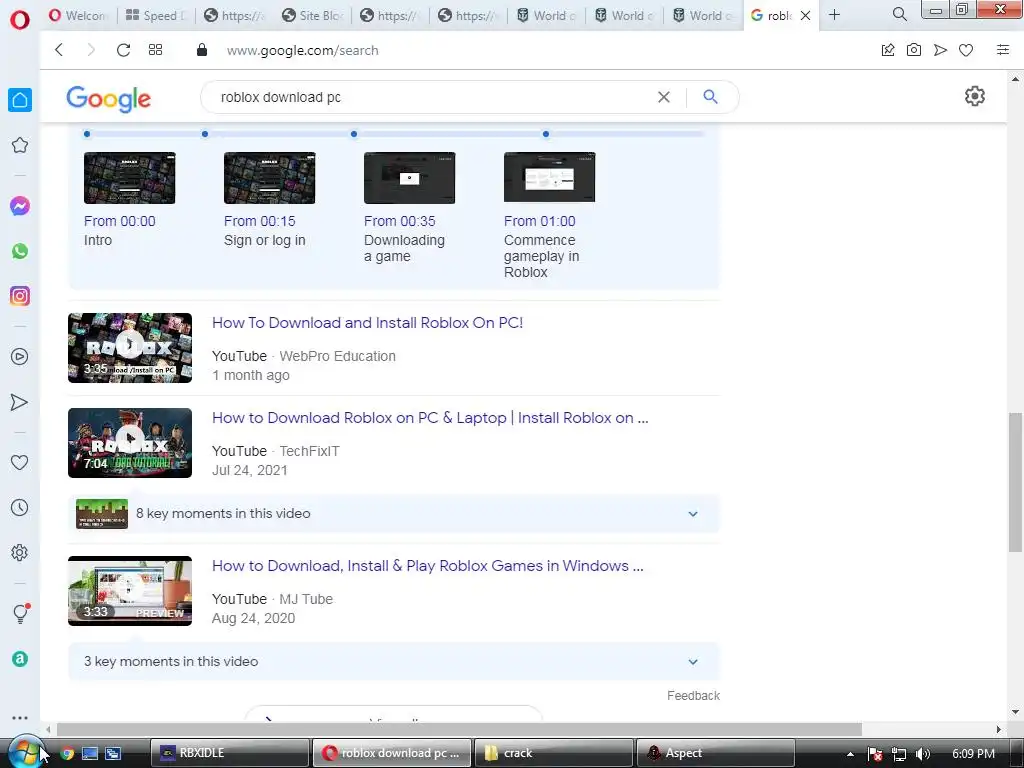Click the key moments timeline marker at 00:35
This screenshot has width=1024, height=768.
pyautogui.click(x=353, y=134)
